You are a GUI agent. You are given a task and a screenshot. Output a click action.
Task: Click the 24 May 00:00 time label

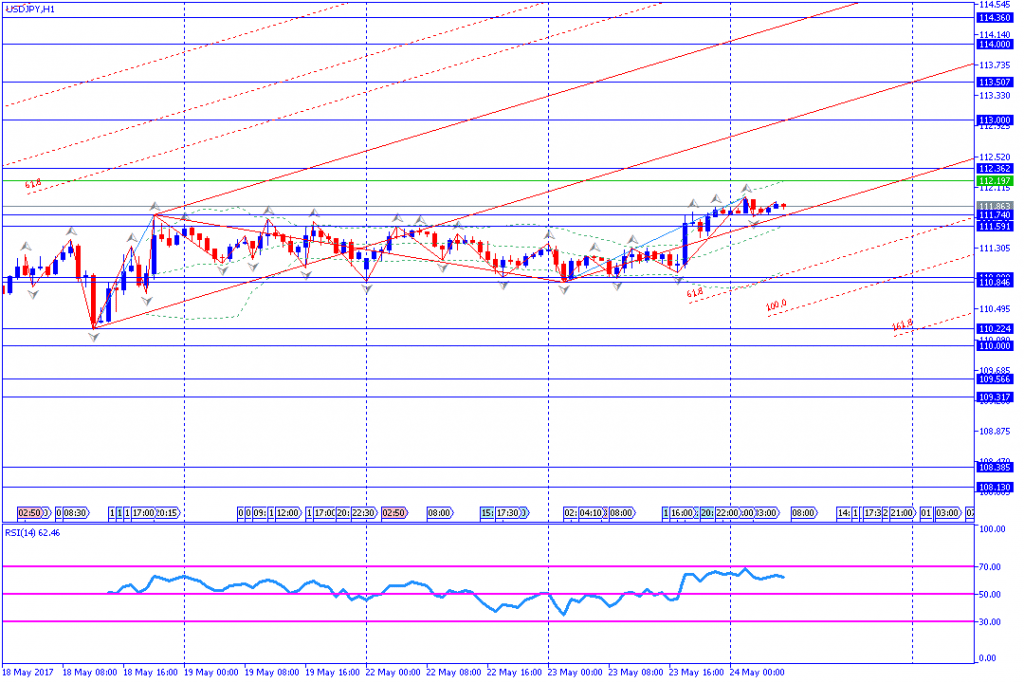coord(757,673)
